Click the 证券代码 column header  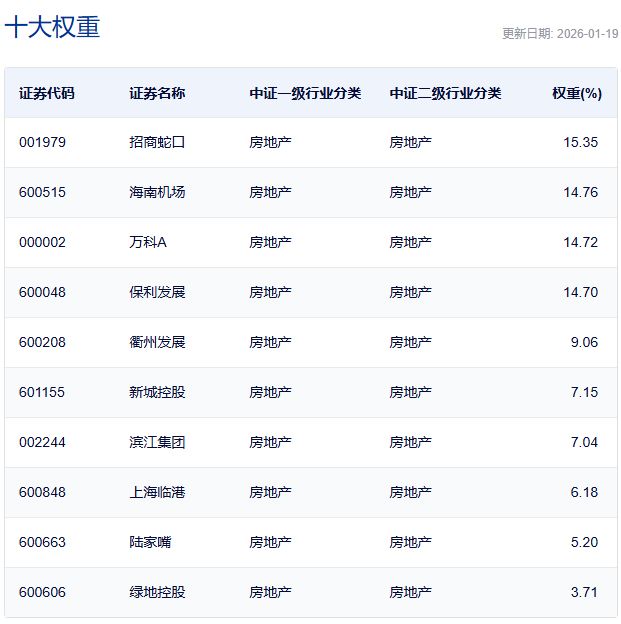[46, 93]
